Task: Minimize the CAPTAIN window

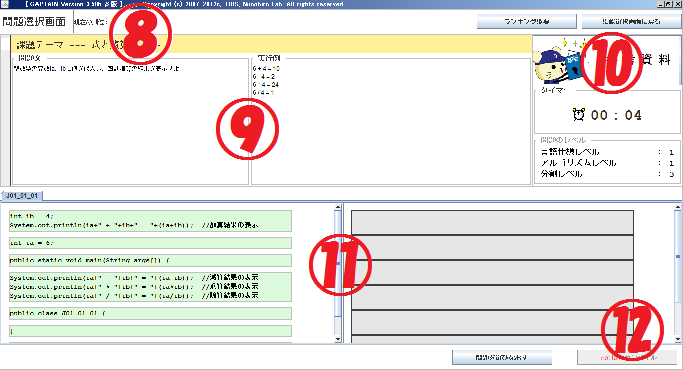Action: pyautogui.click(x=661, y=4)
